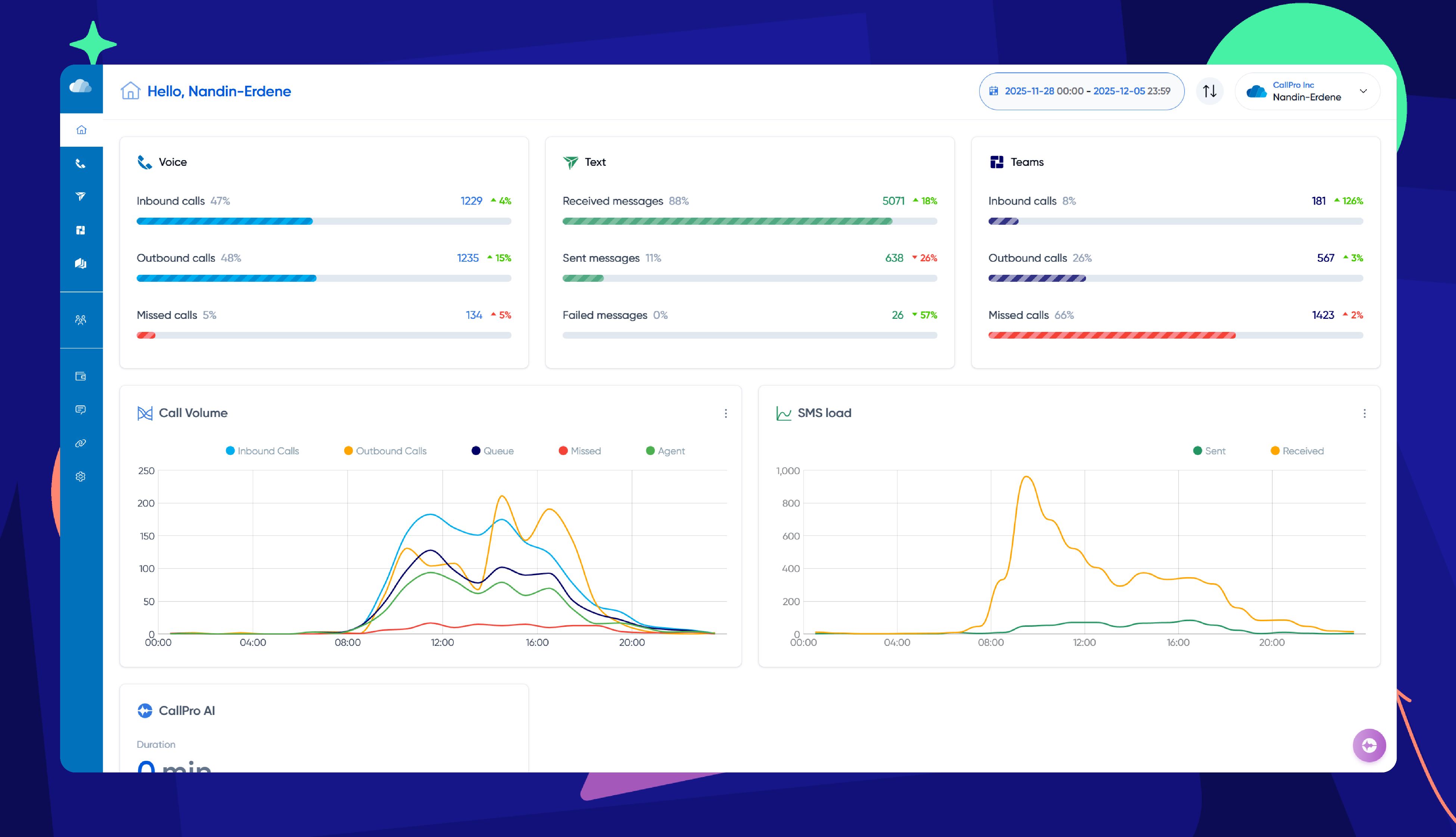This screenshot has width=1456, height=837.
Task: Select the Home tab in sidebar
Action: pyautogui.click(x=81, y=130)
